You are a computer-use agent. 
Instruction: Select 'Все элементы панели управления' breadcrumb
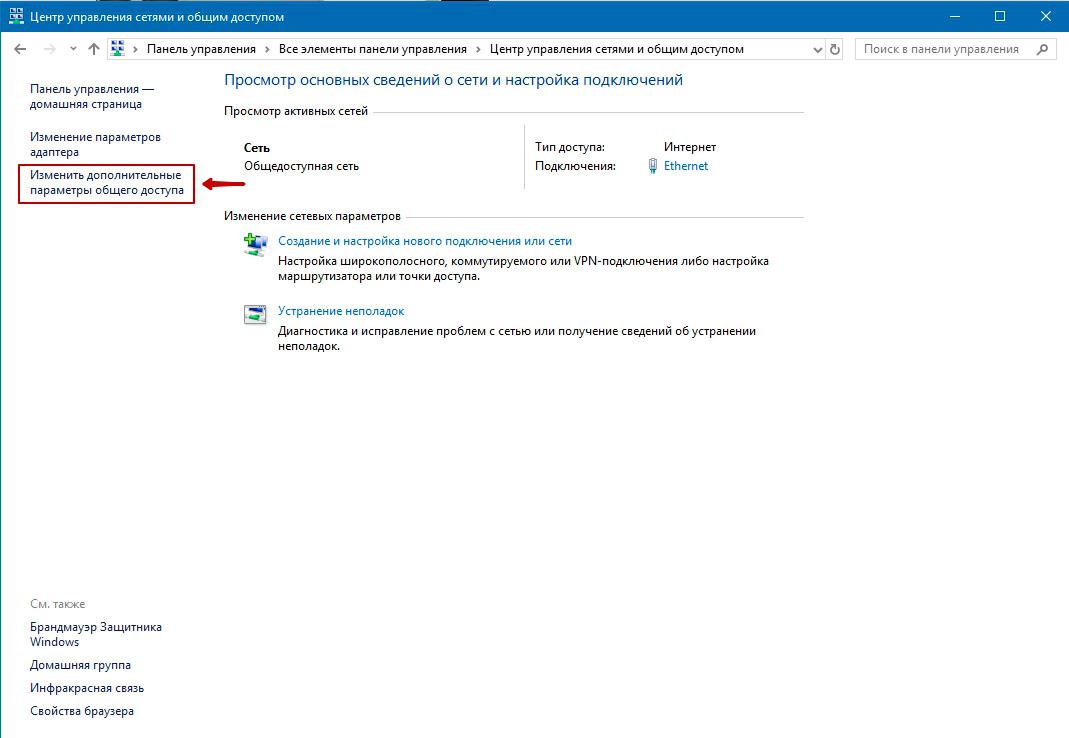(x=373, y=49)
